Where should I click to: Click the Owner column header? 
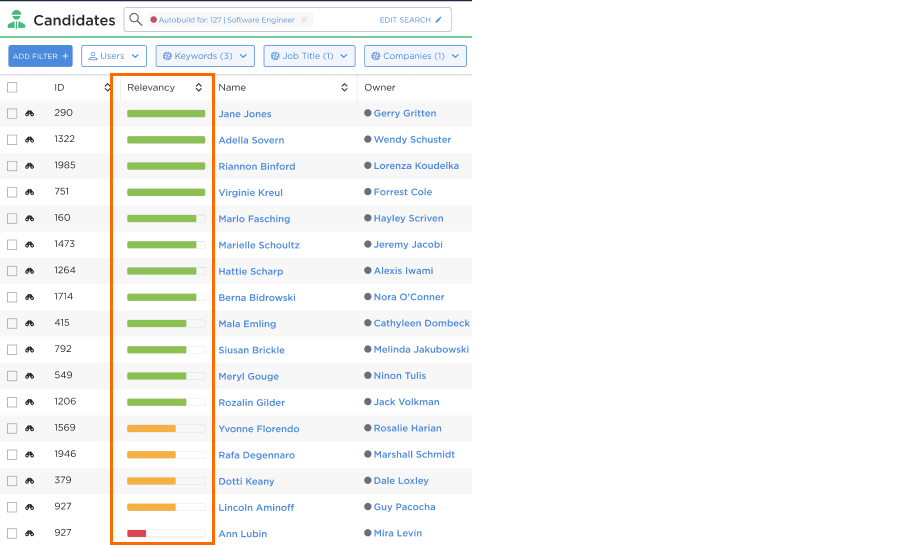pyautogui.click(x=380, y=88)
